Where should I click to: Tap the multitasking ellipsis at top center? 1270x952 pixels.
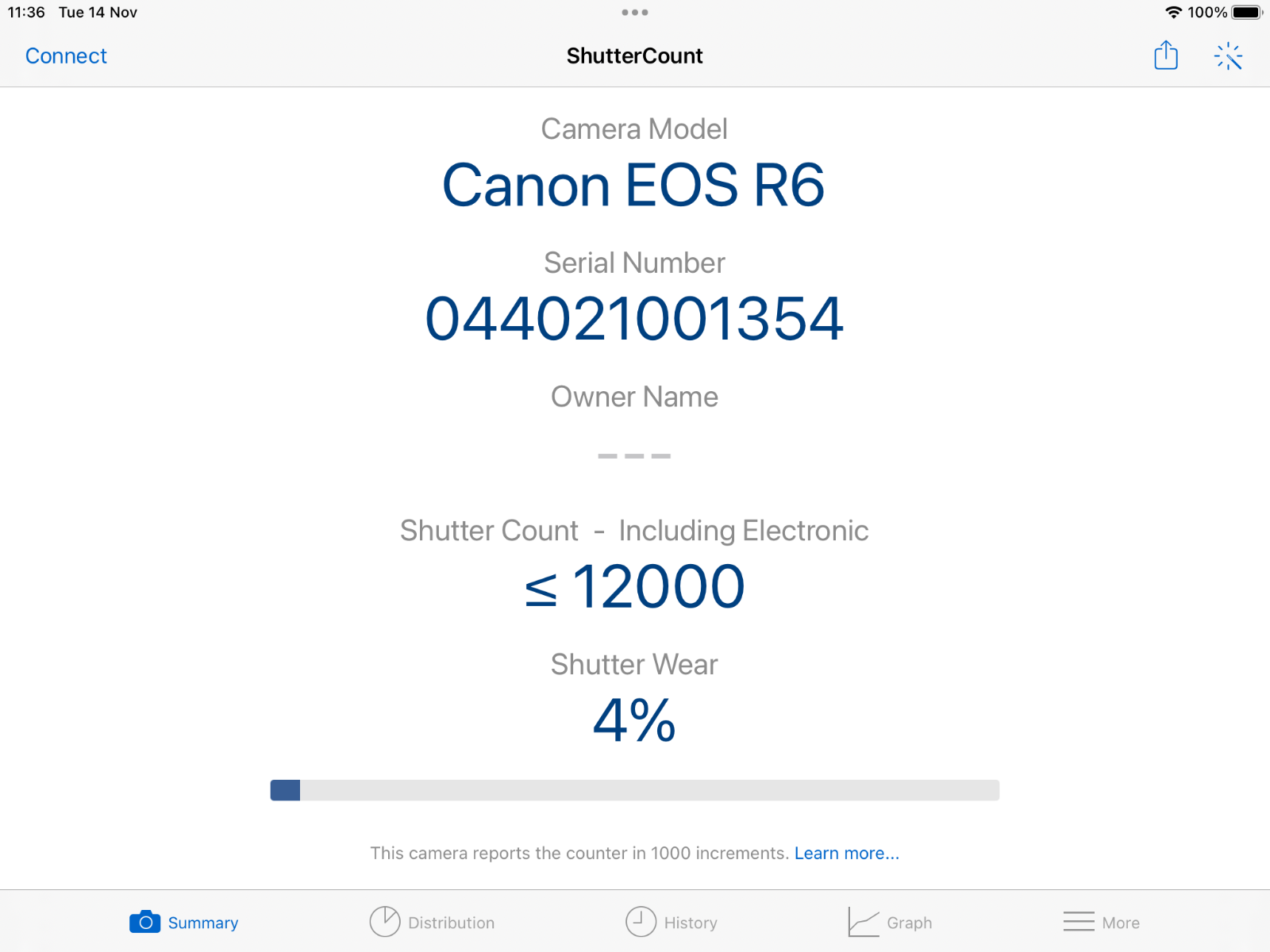635,12
